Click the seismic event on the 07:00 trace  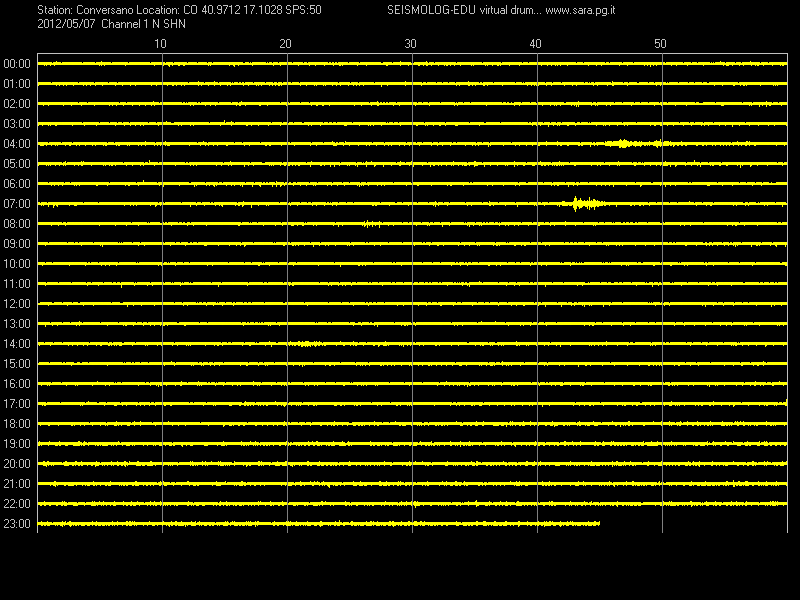[x=584, y=204]
